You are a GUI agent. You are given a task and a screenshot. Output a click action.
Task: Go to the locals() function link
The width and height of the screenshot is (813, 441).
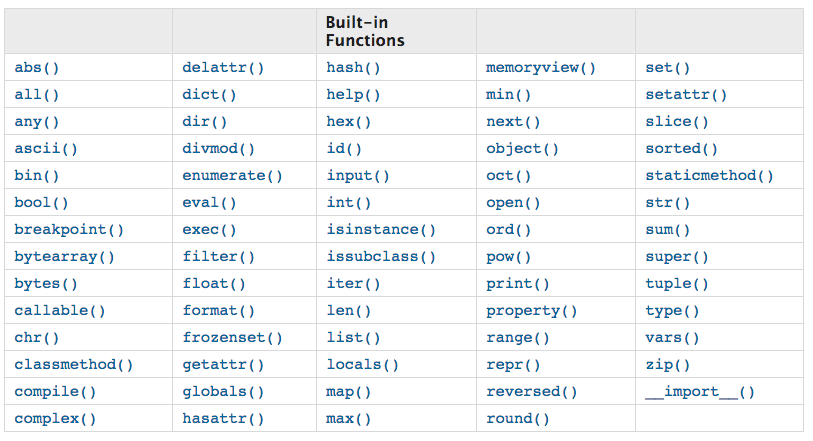click(x=362, y=365)
